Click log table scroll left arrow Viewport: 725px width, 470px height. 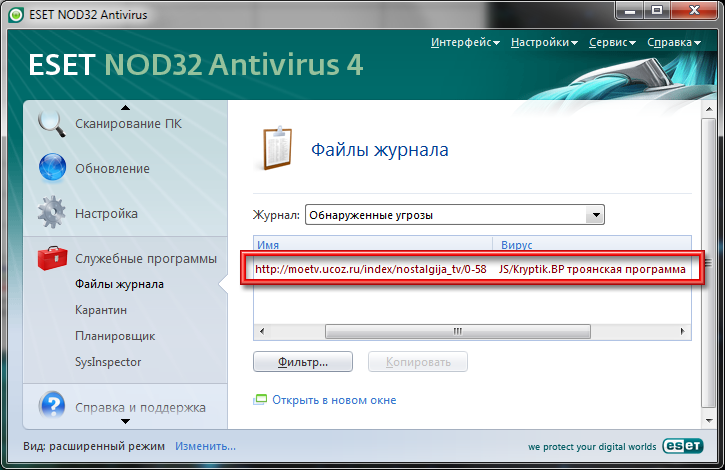tap(262, 331)
